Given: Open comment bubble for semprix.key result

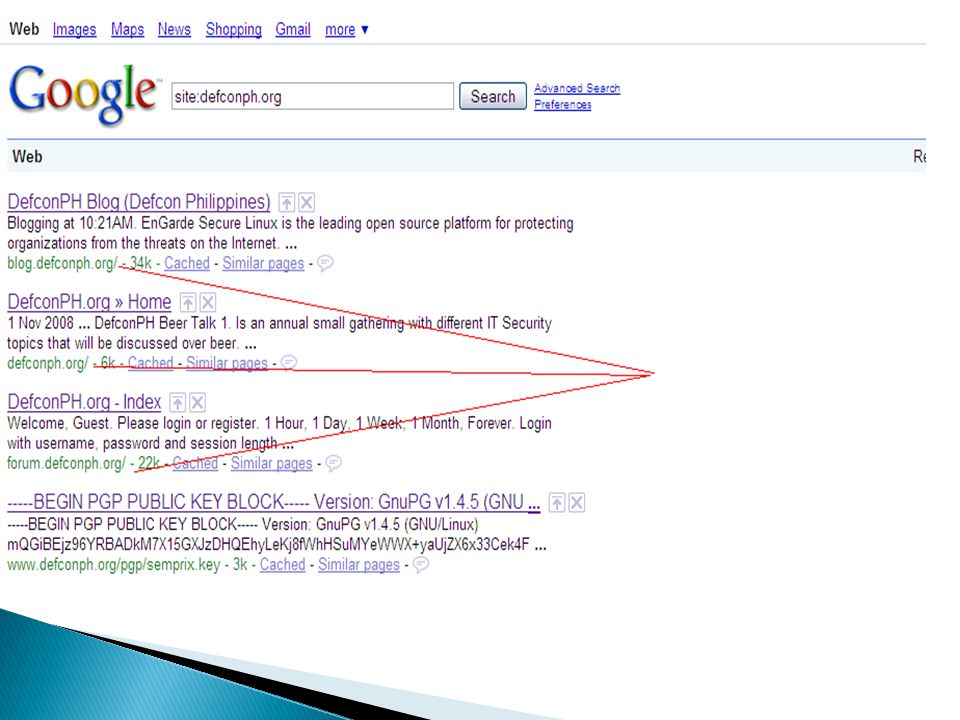Looking at the screenshot, I should 421,564.
